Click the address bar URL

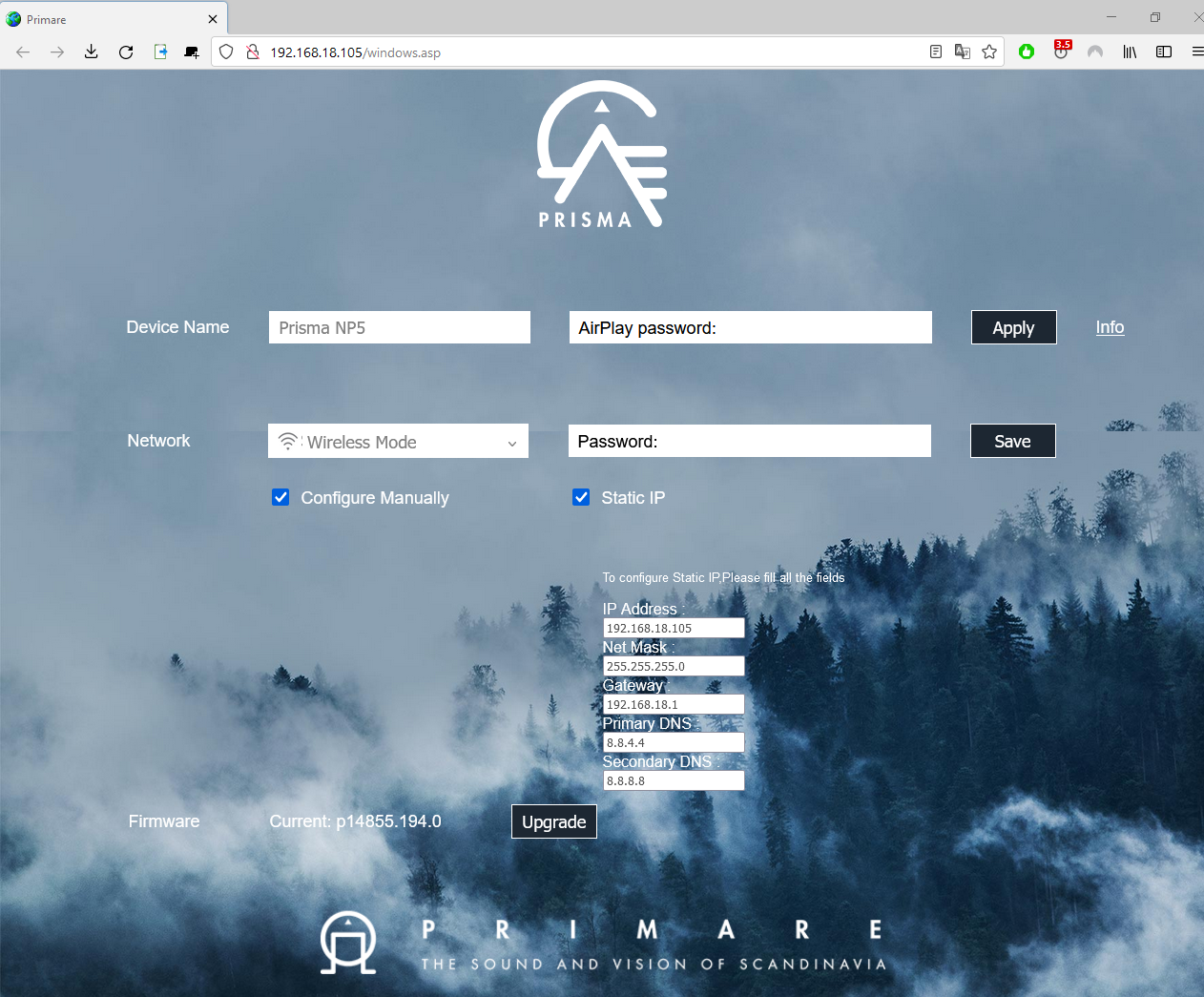point(355,52)
